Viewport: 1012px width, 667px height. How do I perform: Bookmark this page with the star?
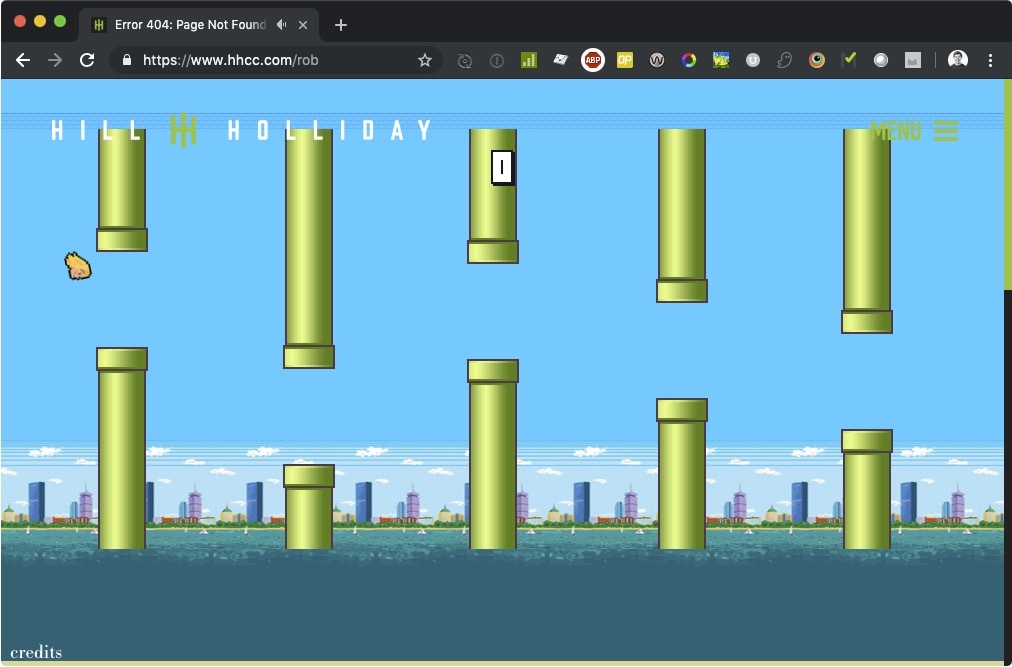coord(425,60)
